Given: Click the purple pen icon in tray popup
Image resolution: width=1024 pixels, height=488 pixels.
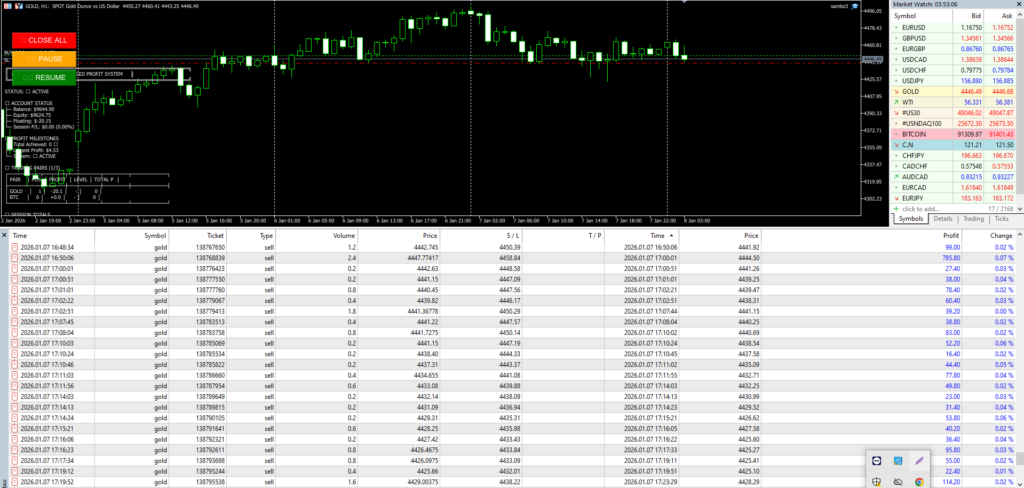Looking at the screenshot, I should [x=920, y=459].
